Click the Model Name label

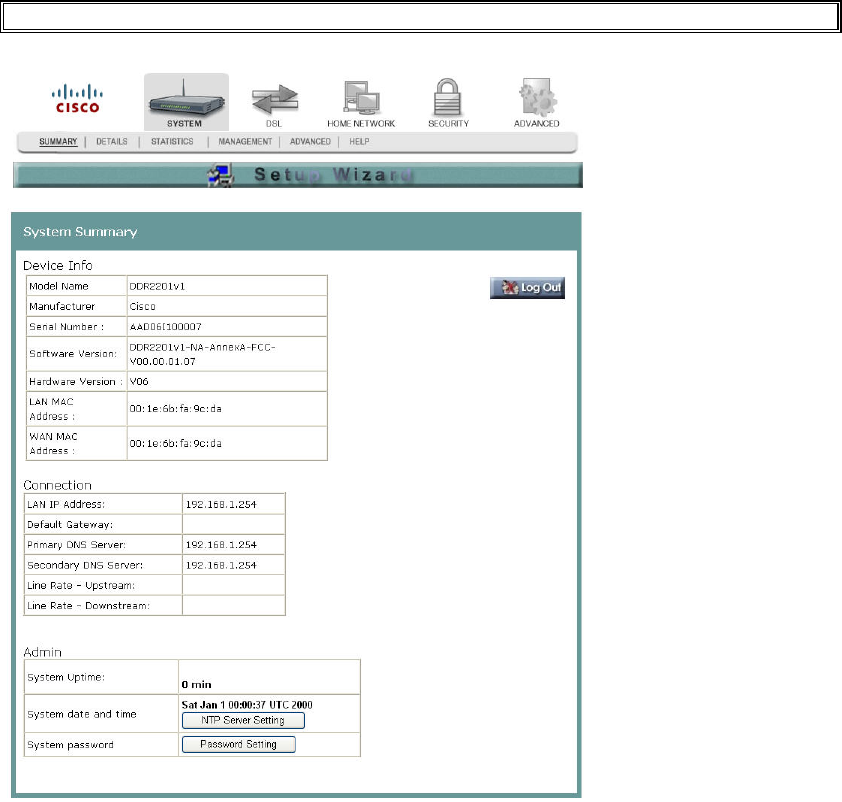click(59, 286)
